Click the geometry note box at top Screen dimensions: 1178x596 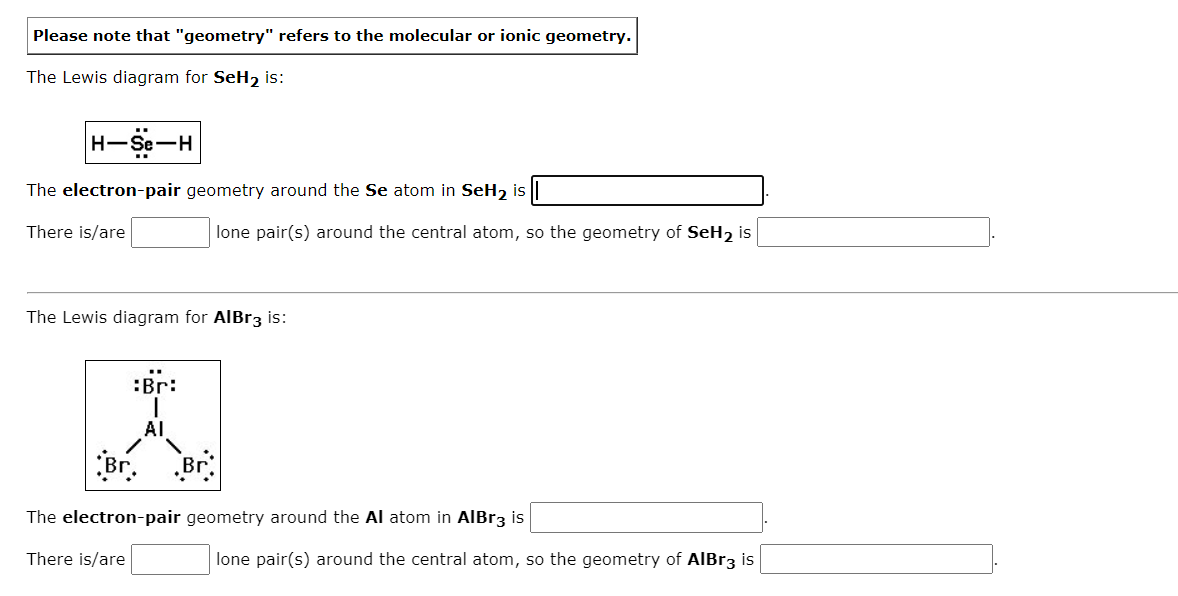pos(332,36)
